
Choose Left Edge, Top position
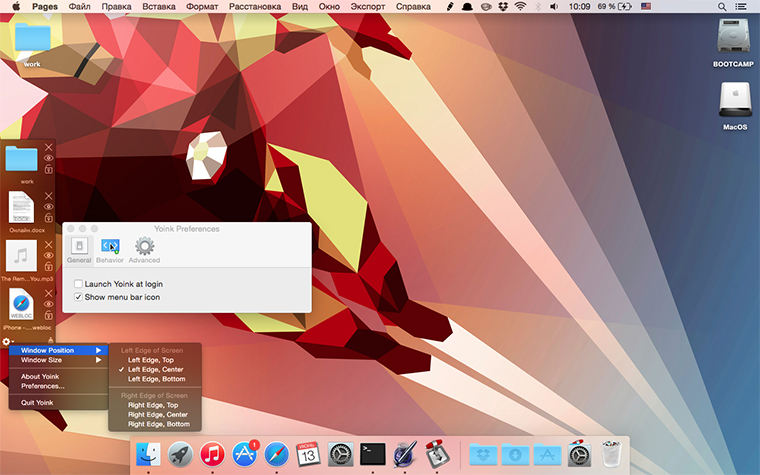point(151,360)
